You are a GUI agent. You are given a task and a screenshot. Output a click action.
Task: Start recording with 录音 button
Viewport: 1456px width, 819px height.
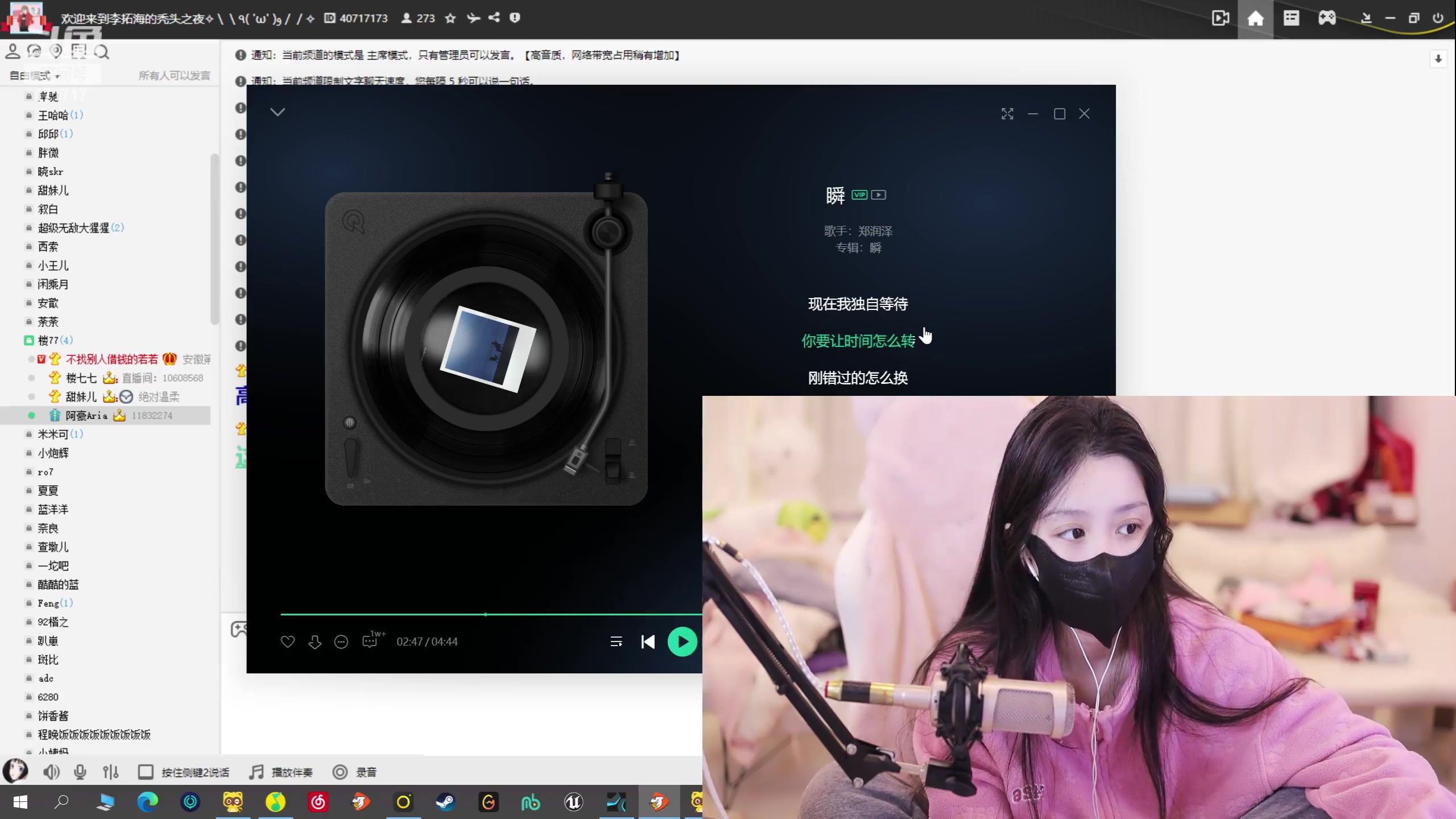(x=355, y=772)
